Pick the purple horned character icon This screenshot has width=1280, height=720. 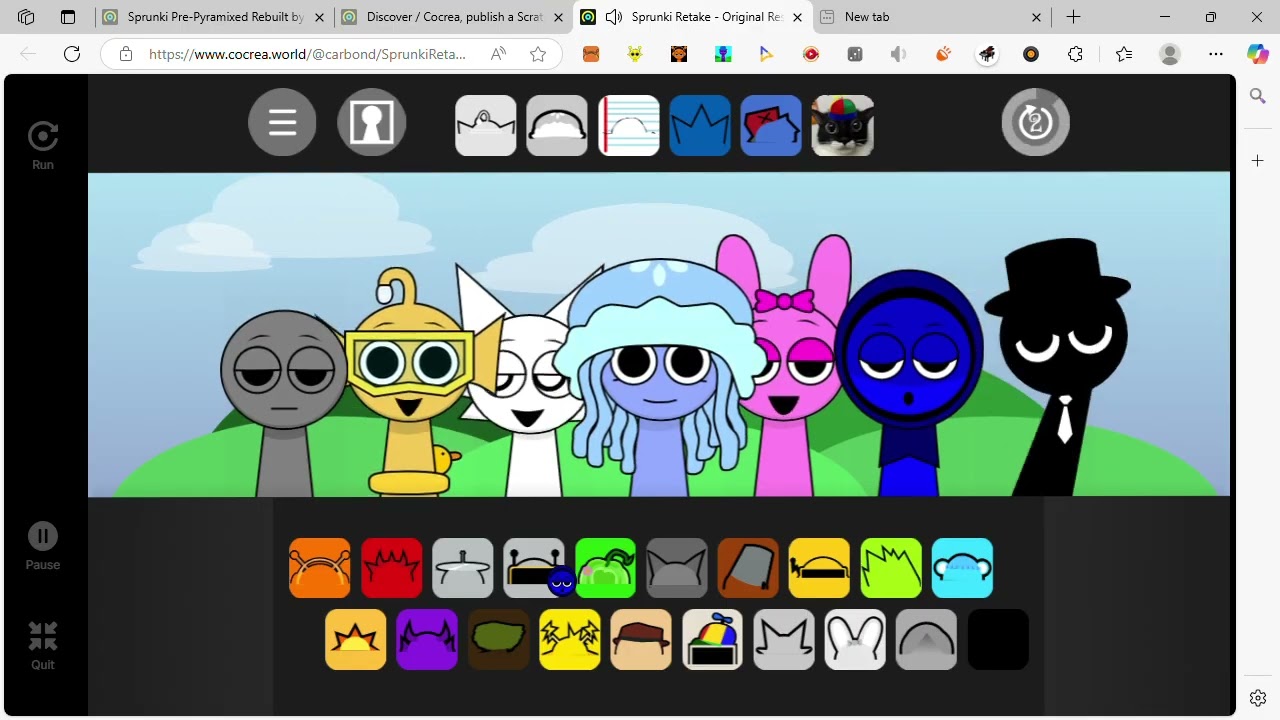point(427,640)
